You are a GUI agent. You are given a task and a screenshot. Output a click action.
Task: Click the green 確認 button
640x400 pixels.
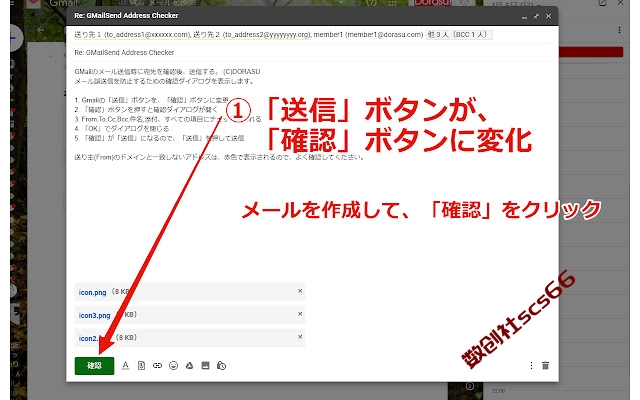94,366
